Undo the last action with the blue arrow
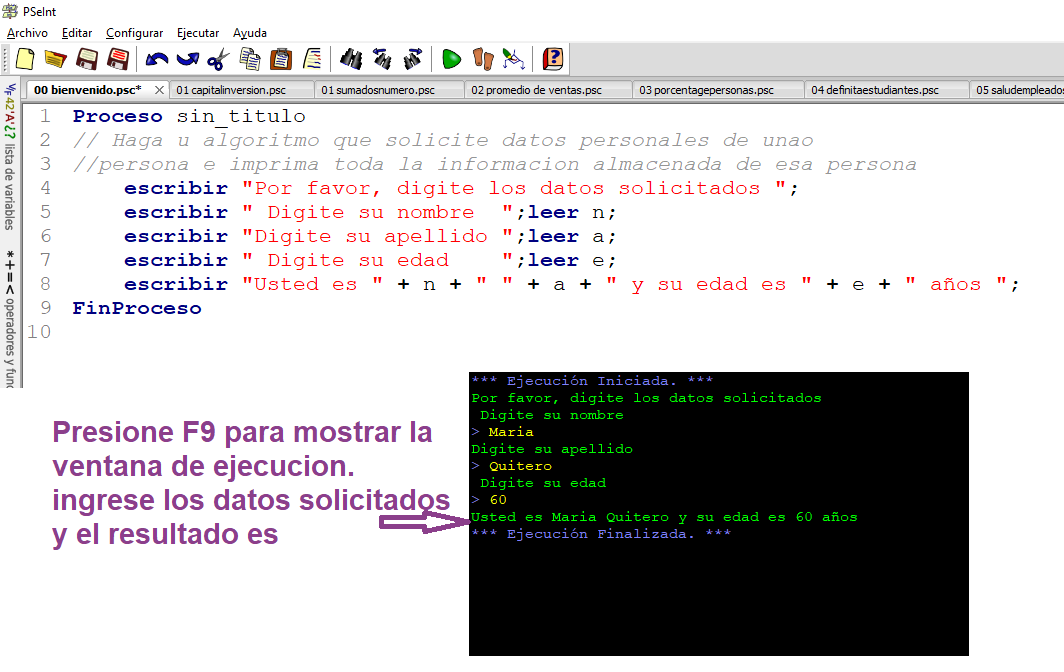 pyautogui.click(x=157, y=59)
